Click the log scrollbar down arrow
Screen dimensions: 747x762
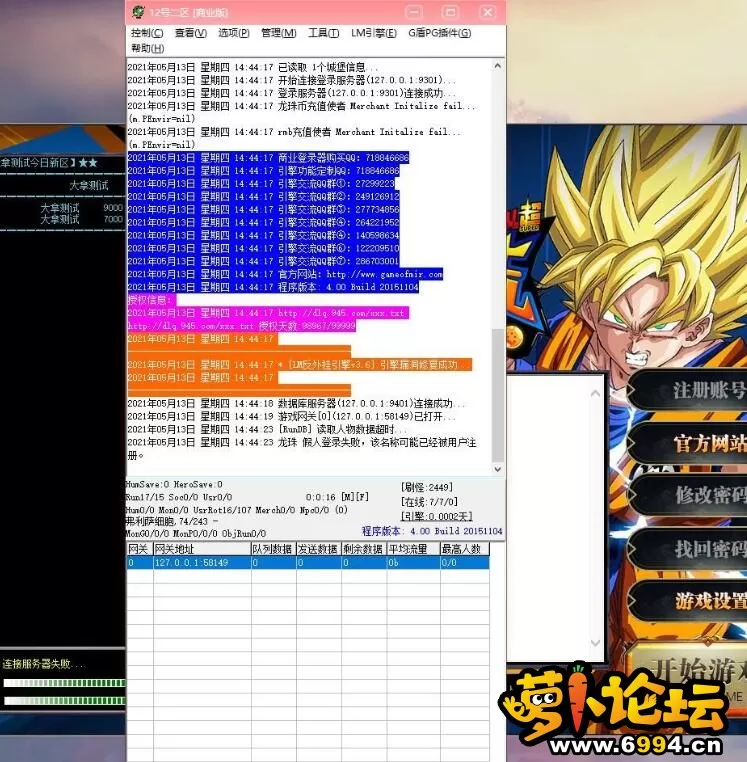497,469
